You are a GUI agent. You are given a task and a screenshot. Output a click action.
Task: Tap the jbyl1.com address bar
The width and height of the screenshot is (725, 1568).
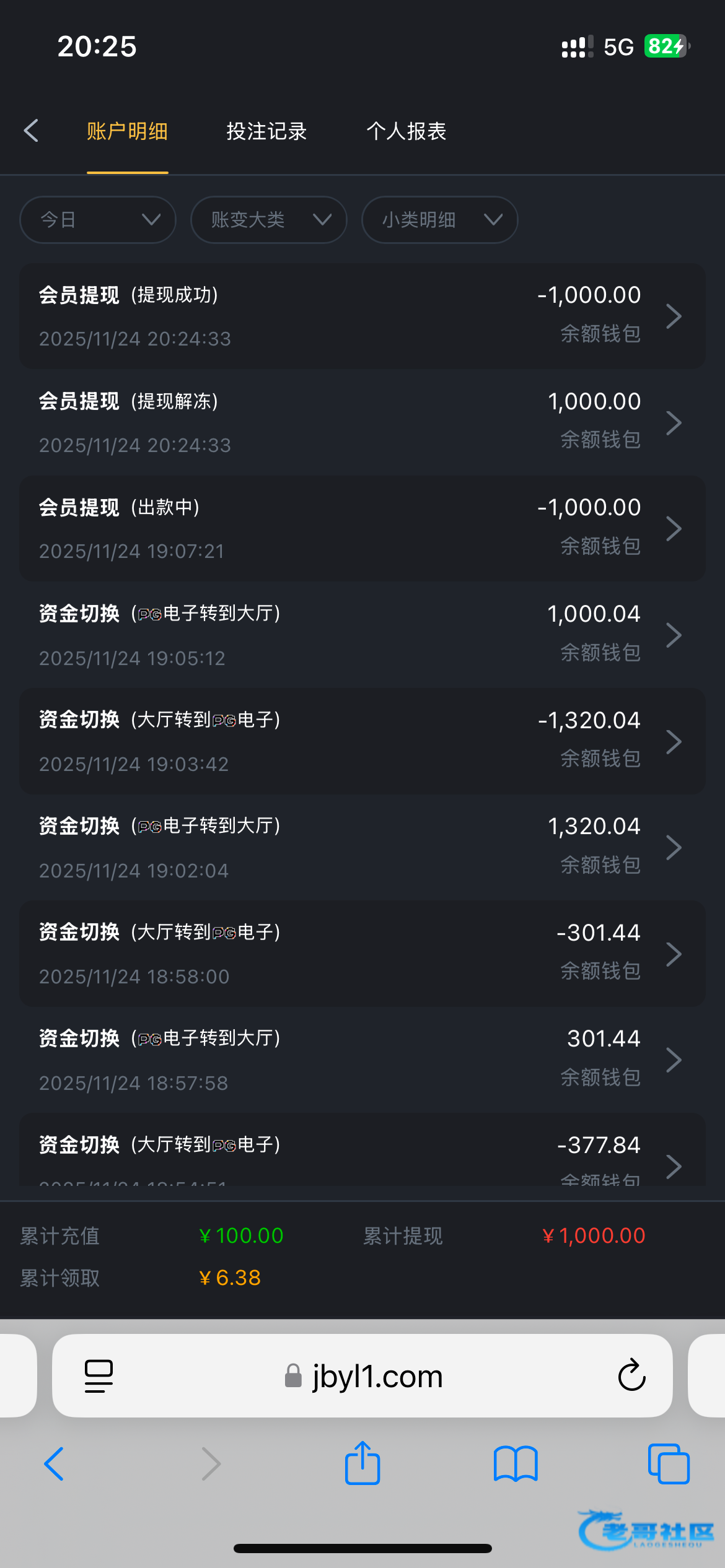(363, 1376)
